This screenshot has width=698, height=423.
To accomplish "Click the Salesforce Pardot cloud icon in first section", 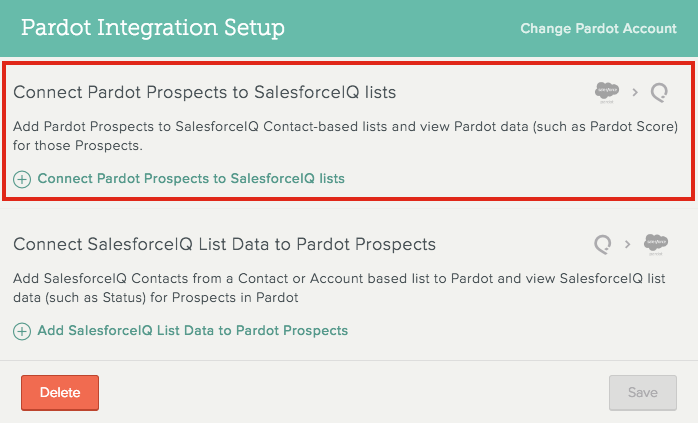I will (607, 93).
